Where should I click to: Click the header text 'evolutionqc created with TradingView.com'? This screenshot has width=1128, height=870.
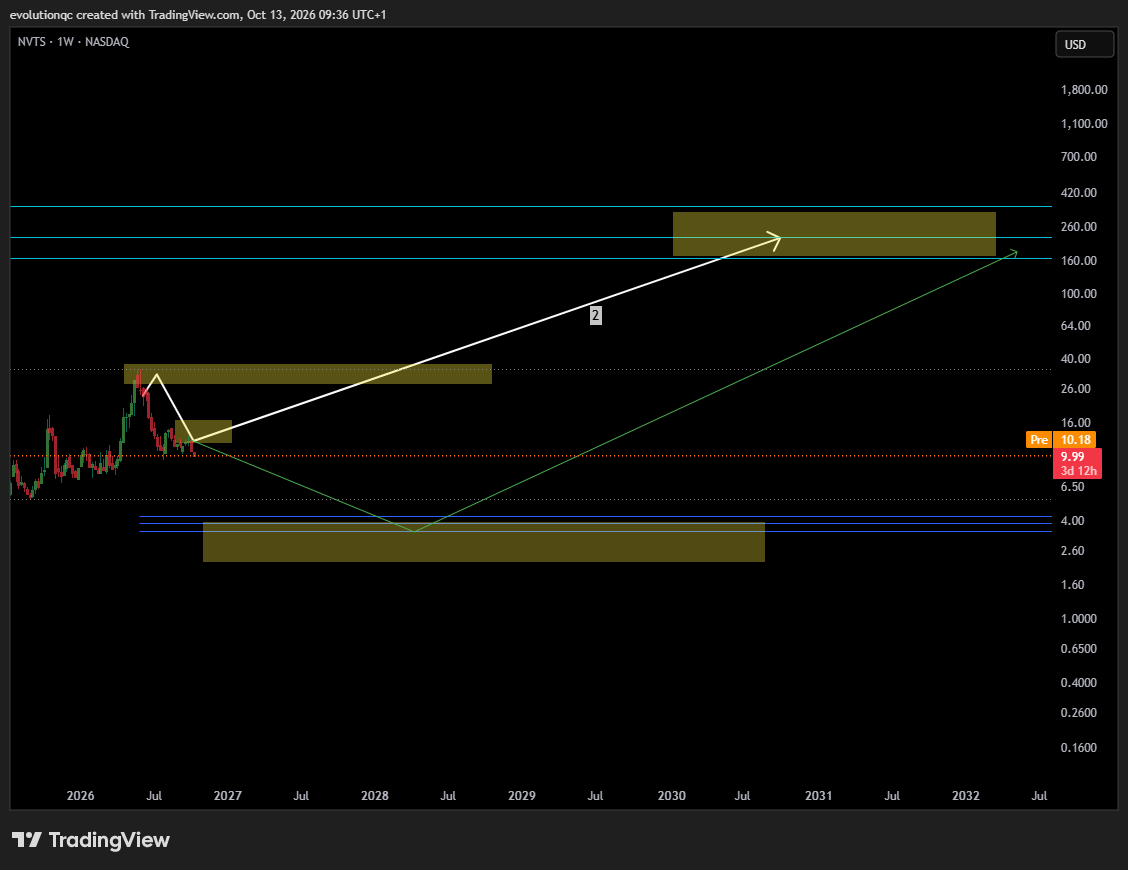125,14
